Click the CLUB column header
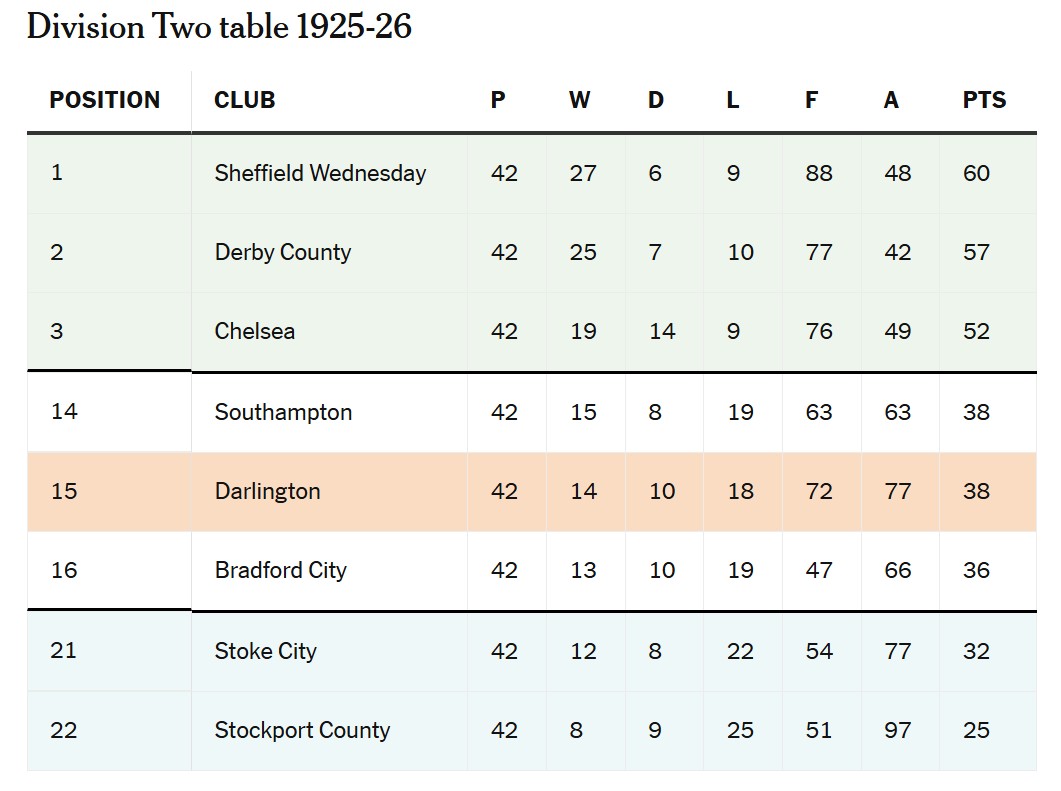This screenshot has width=1061, height=791. coord(244,100)
